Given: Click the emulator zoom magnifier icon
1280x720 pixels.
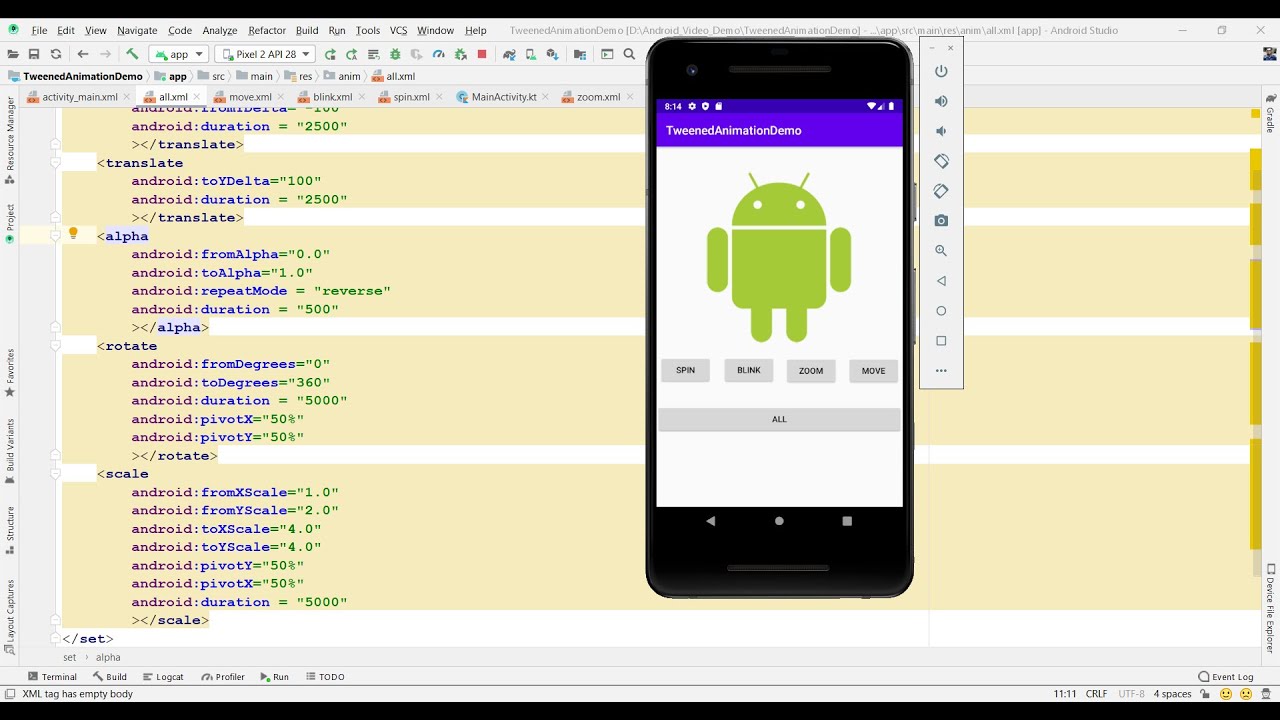Looking at the screenshot, I should (941, 251).
